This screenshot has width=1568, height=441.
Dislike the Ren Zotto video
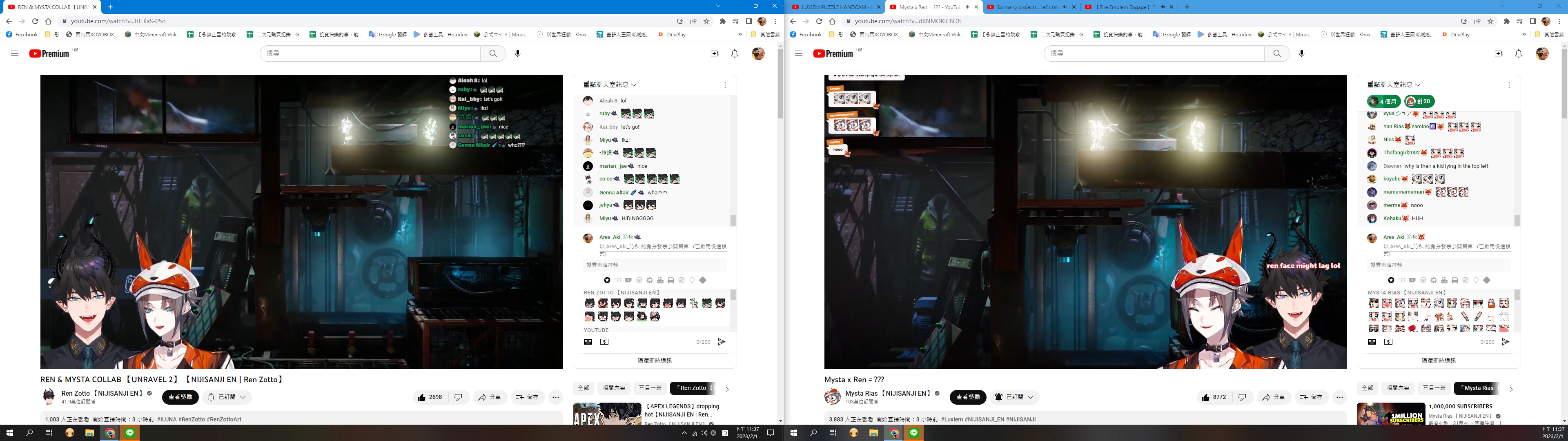(458, 397)
